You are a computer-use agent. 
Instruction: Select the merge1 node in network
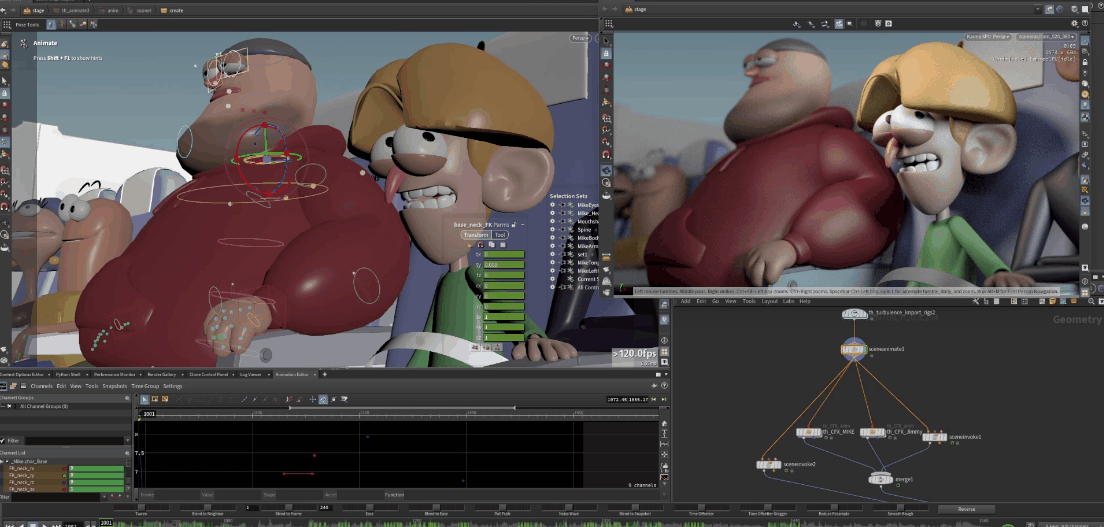coord(880,479)
